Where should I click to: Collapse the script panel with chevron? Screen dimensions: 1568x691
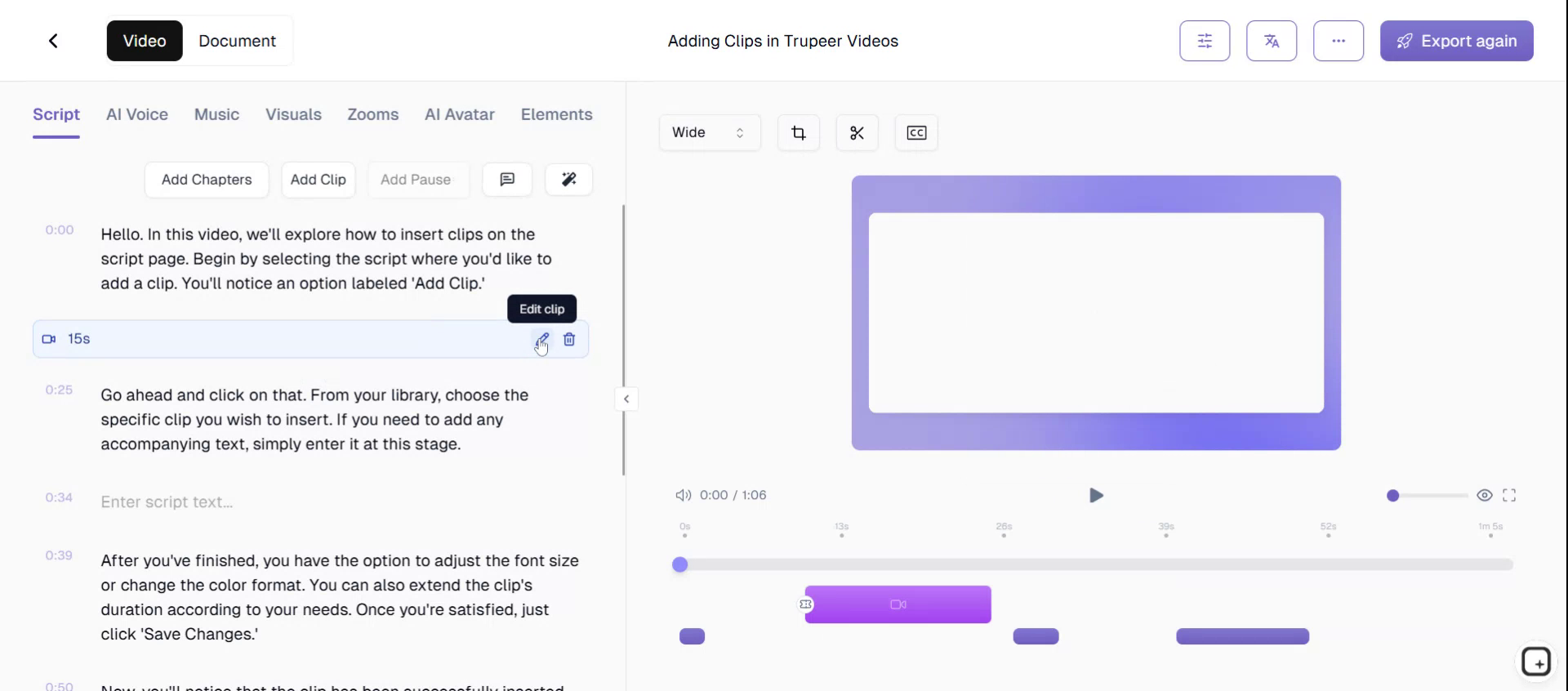626,399
